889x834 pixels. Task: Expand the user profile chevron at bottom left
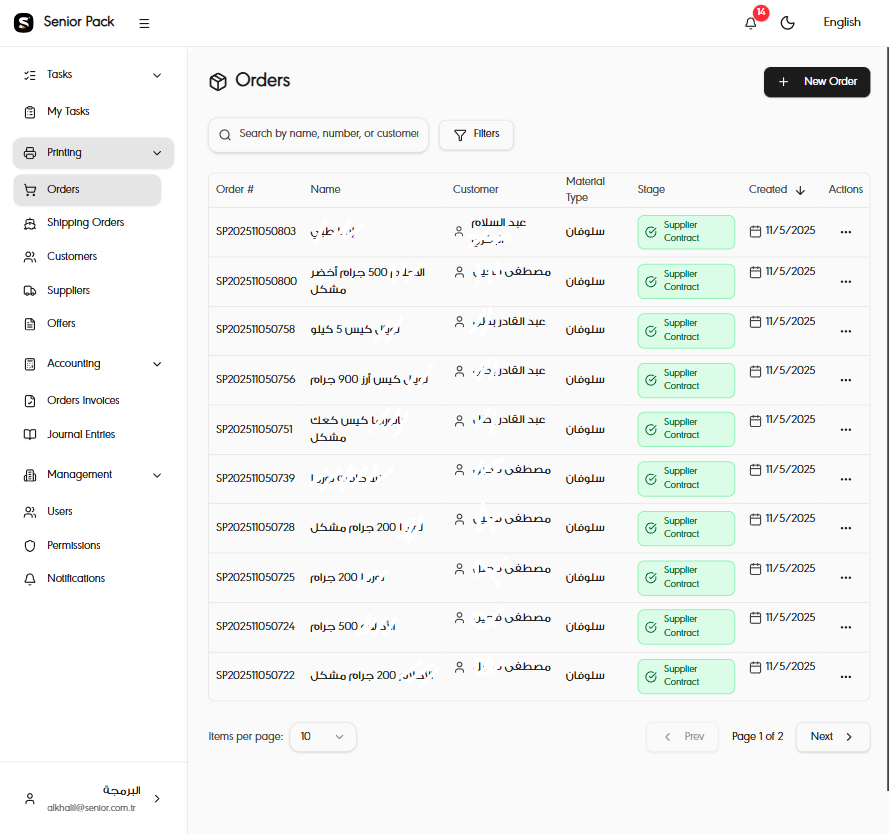156,798
